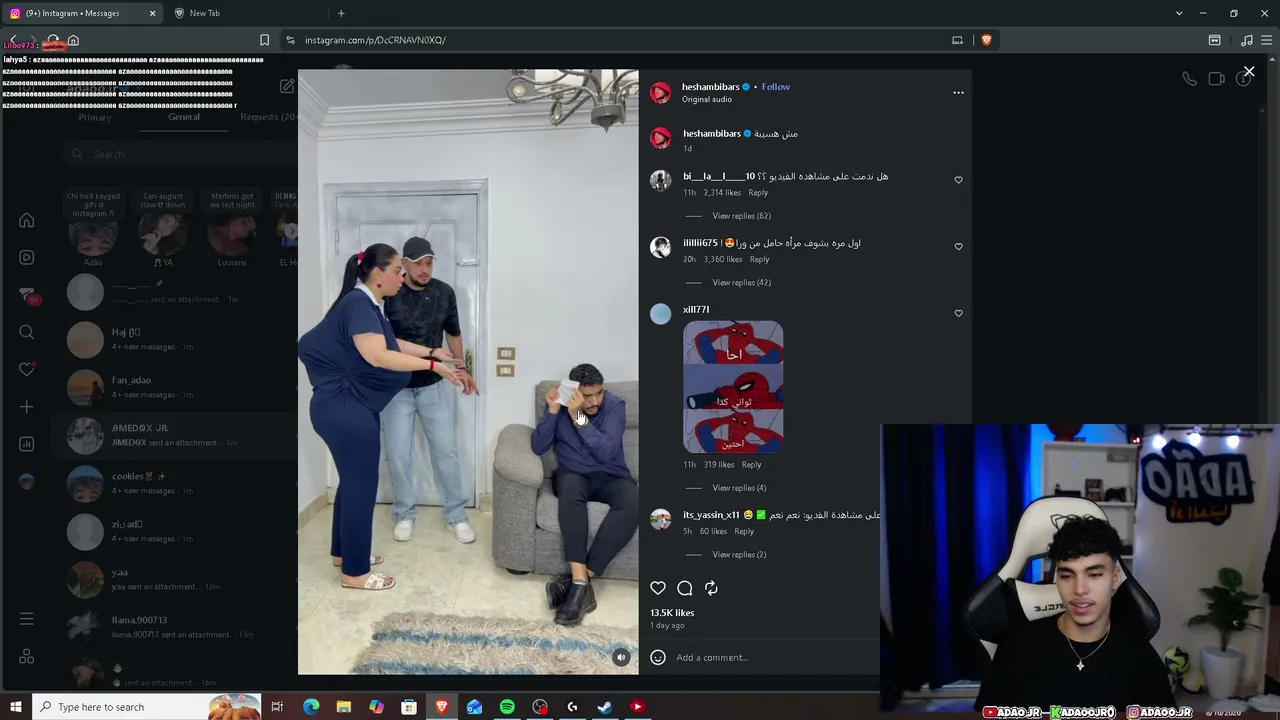The height and width of the screenshot is (720, 1280).
Task: Close the post overlay with the X
Action: 1249,72
